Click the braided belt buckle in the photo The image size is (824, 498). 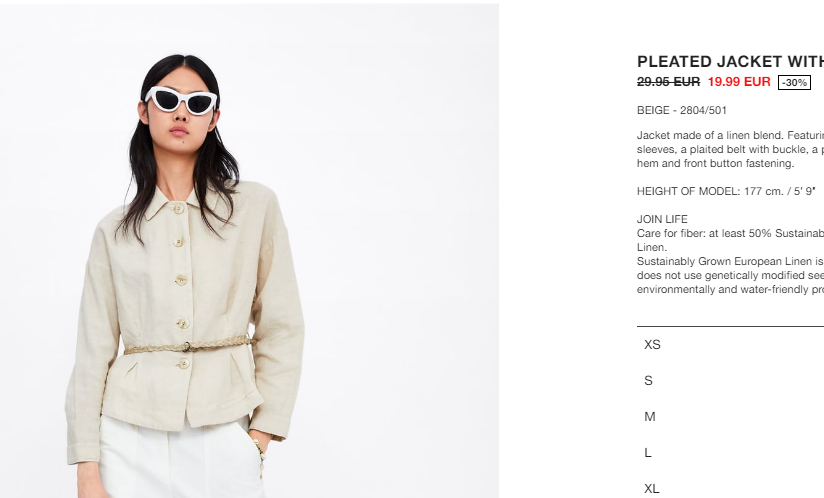[x=187, y=347]
